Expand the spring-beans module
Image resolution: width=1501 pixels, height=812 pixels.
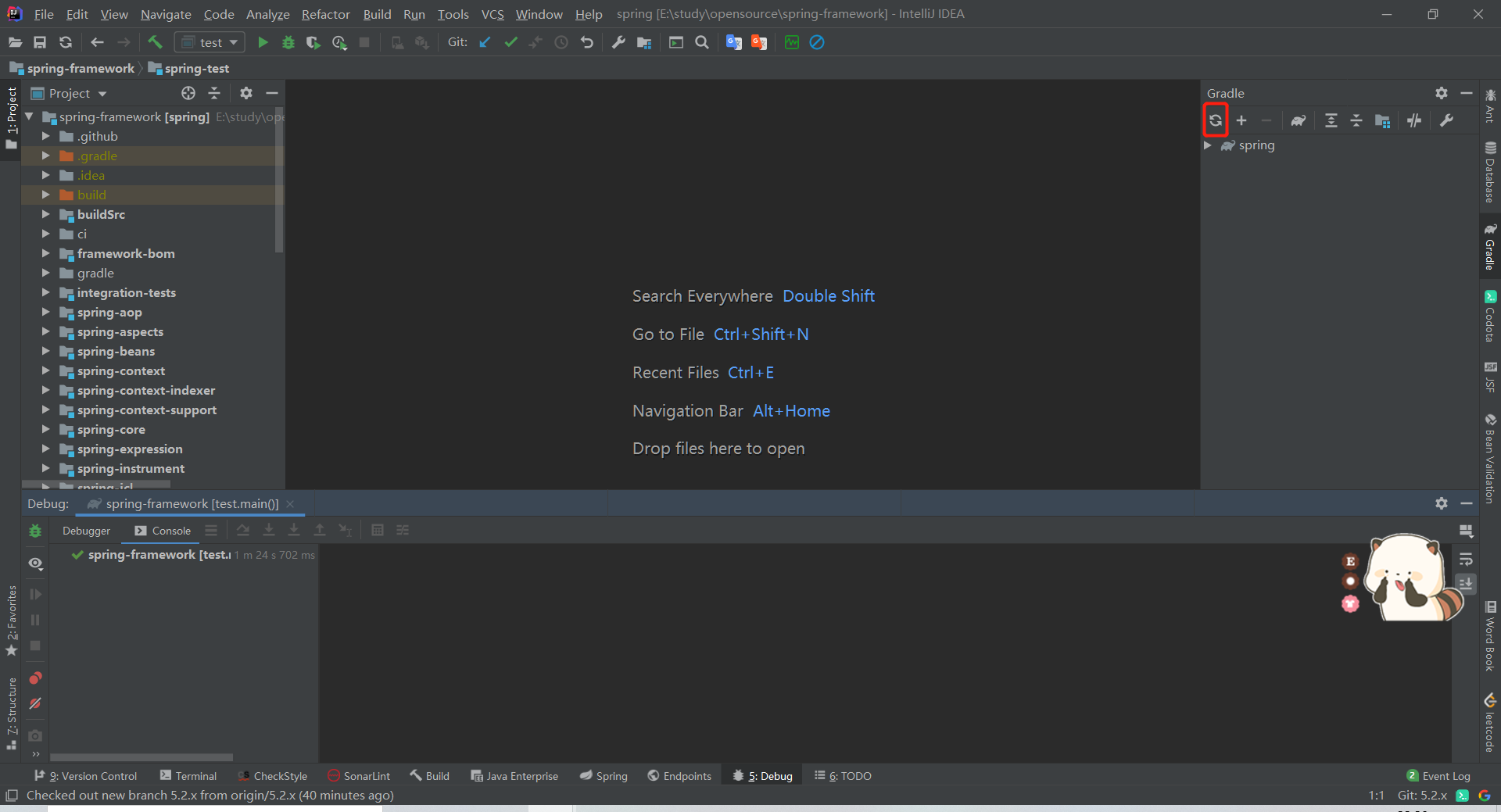(45, 351)
